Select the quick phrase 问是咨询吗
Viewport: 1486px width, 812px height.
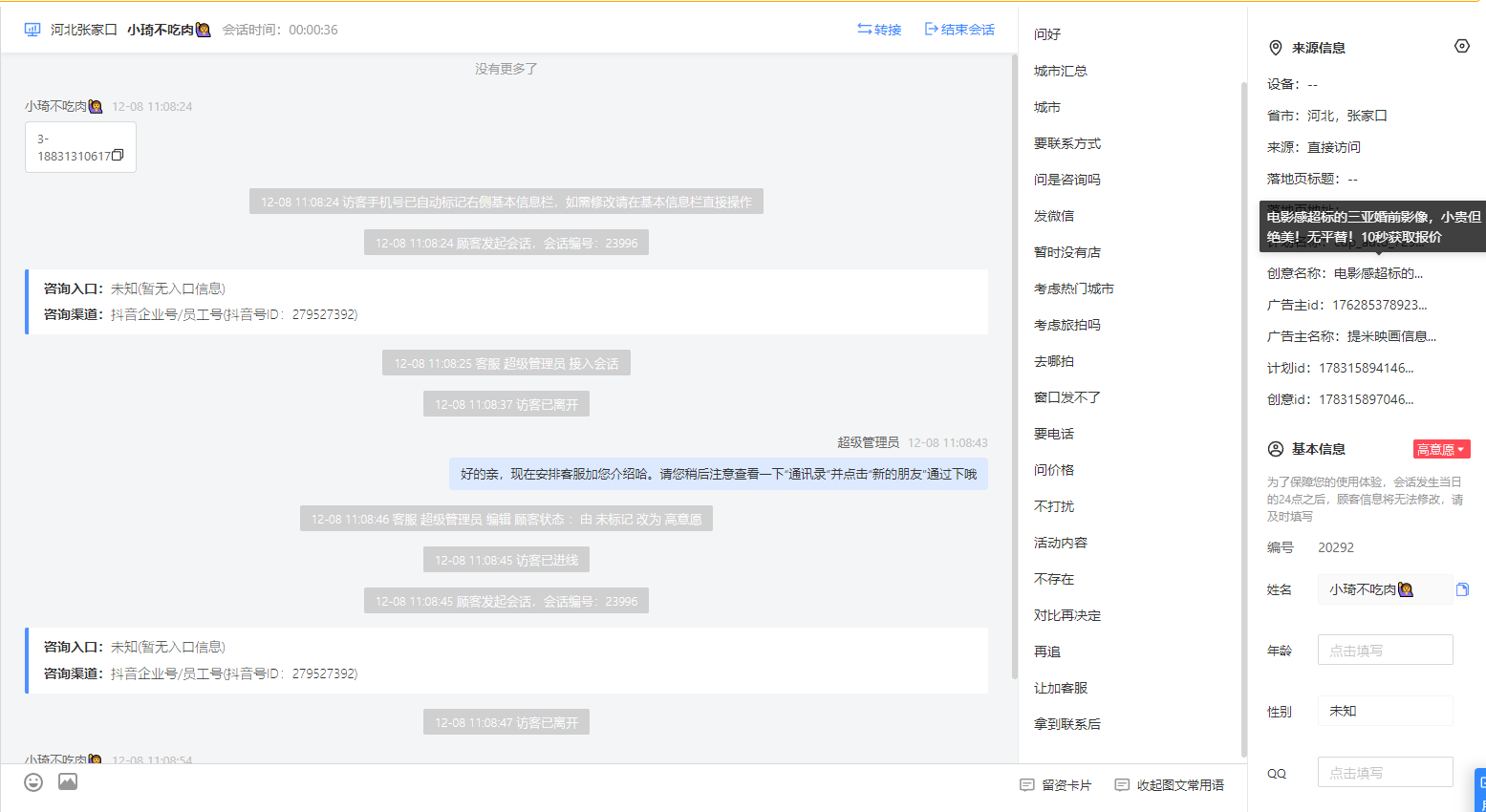[x=1067, y=180]
